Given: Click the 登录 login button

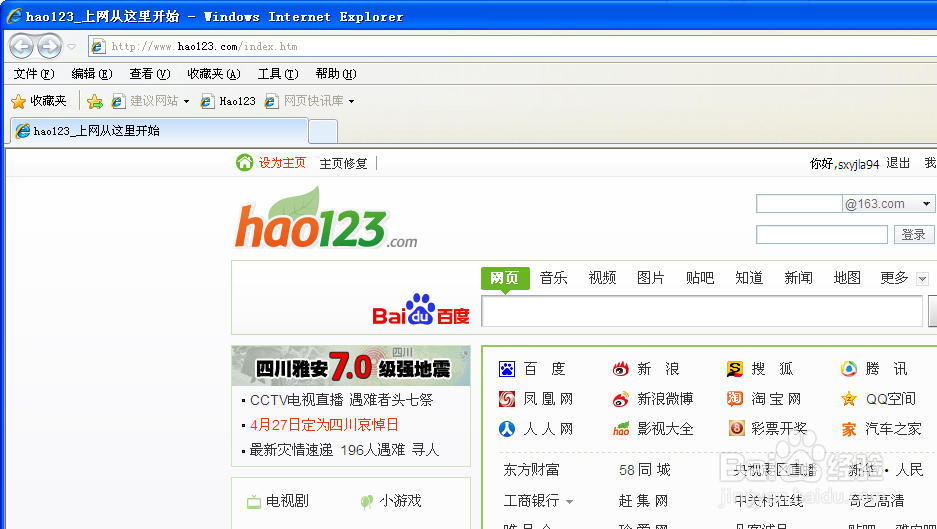Looking at the screenshot, I should (x=914, y=234).
